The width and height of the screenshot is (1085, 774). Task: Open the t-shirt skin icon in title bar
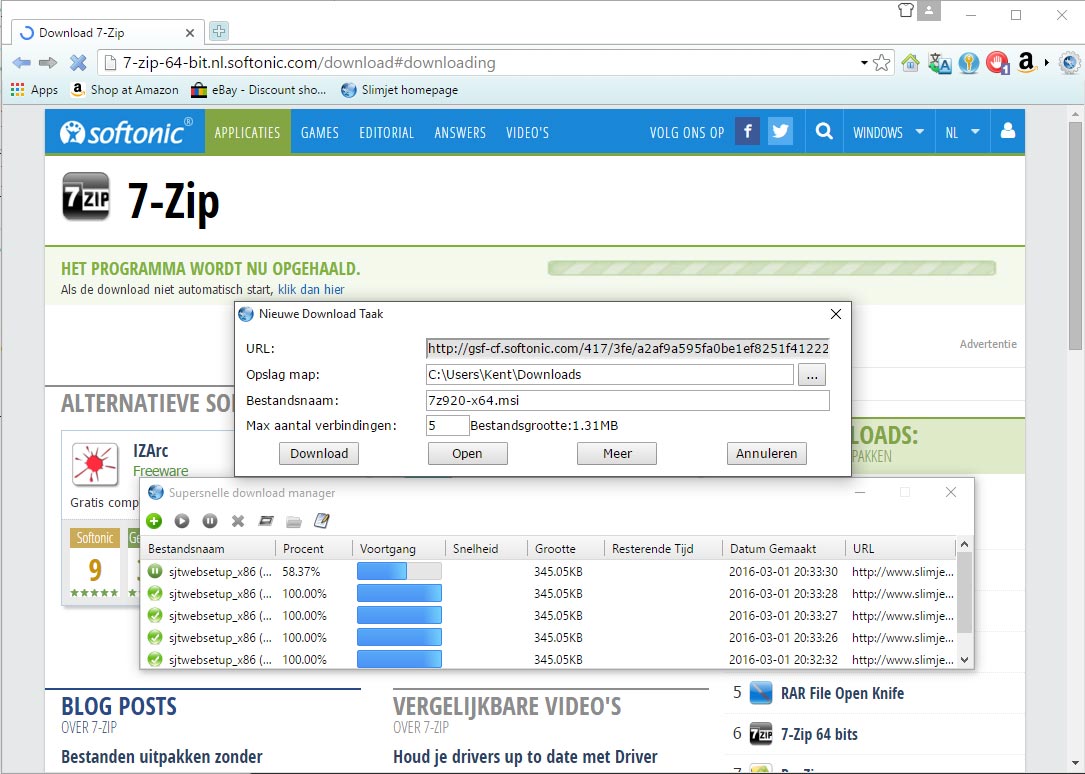click(906, 10)
